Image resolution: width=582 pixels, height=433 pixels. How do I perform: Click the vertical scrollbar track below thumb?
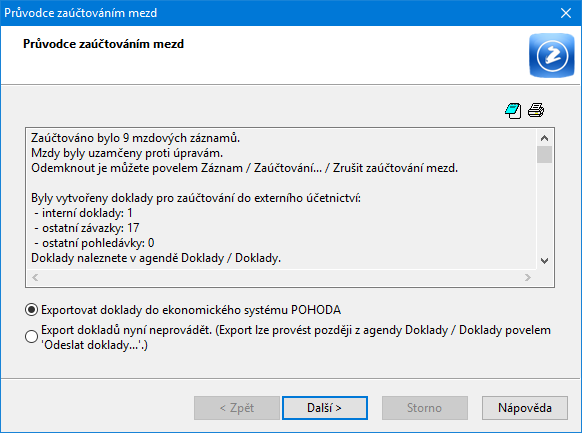pyautogui.click(x=544, y=208)
